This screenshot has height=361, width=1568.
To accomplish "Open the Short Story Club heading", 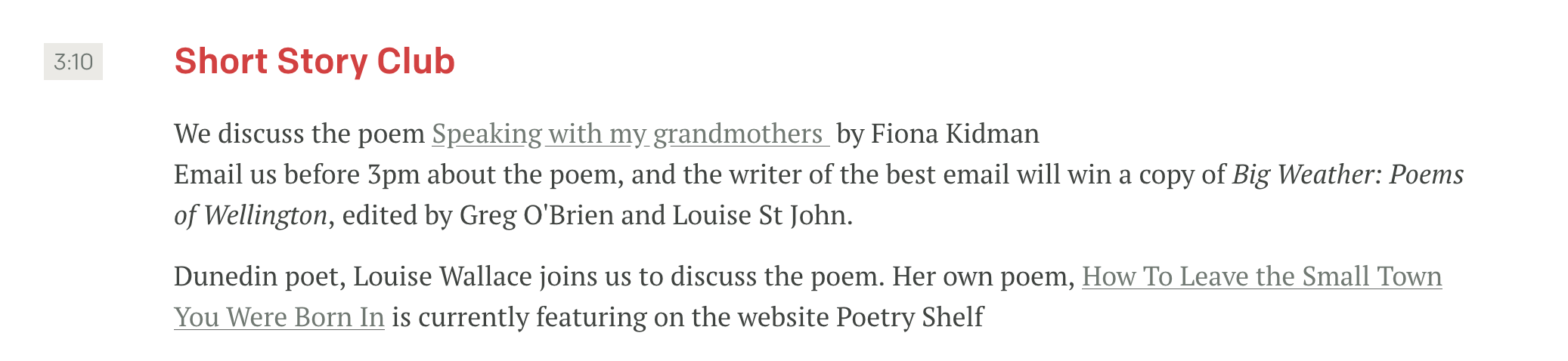I will pos(314,62).
